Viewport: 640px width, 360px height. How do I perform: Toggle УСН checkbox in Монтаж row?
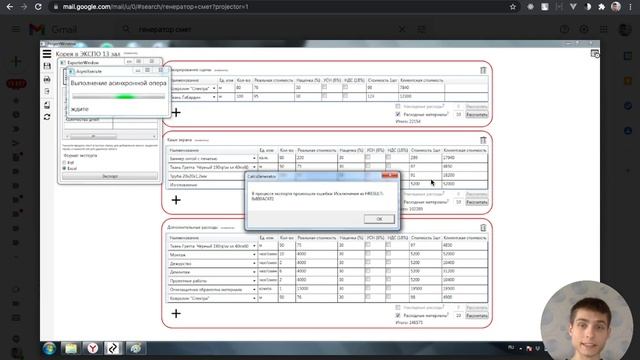coord(368,254)
